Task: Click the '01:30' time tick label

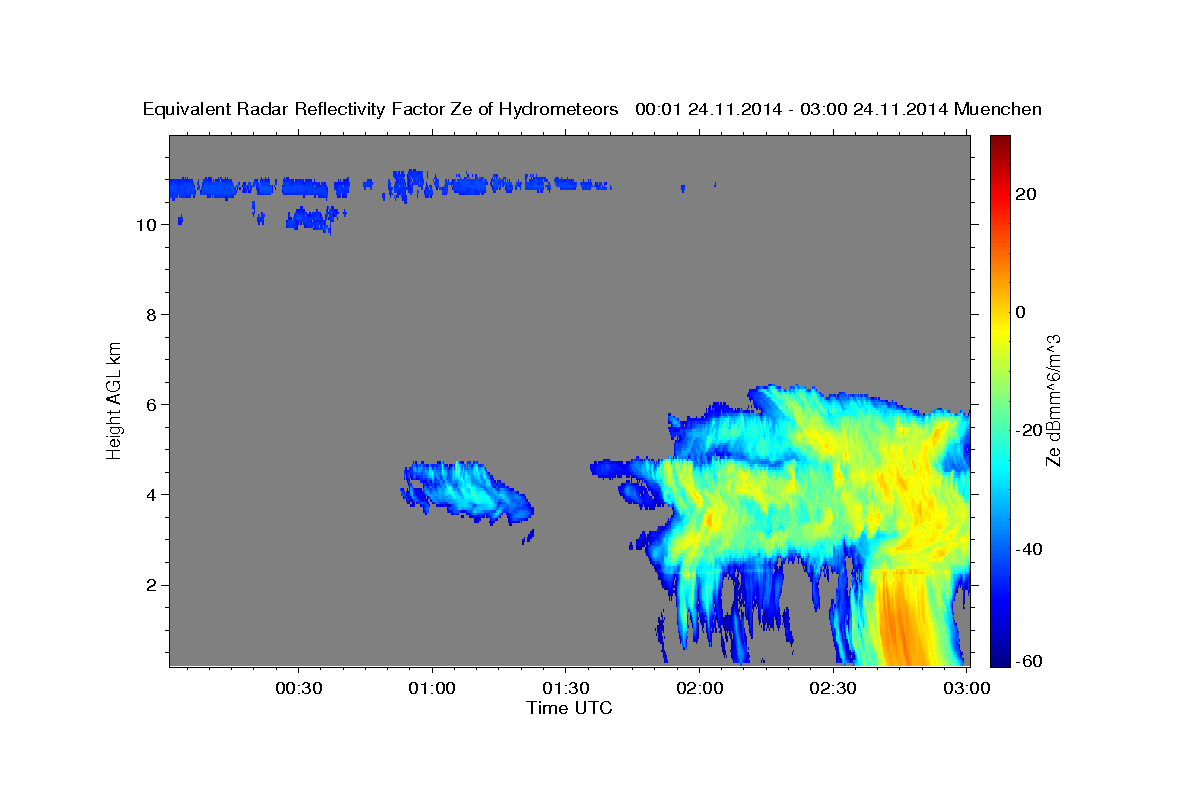Action: click(x=566, y=689)
